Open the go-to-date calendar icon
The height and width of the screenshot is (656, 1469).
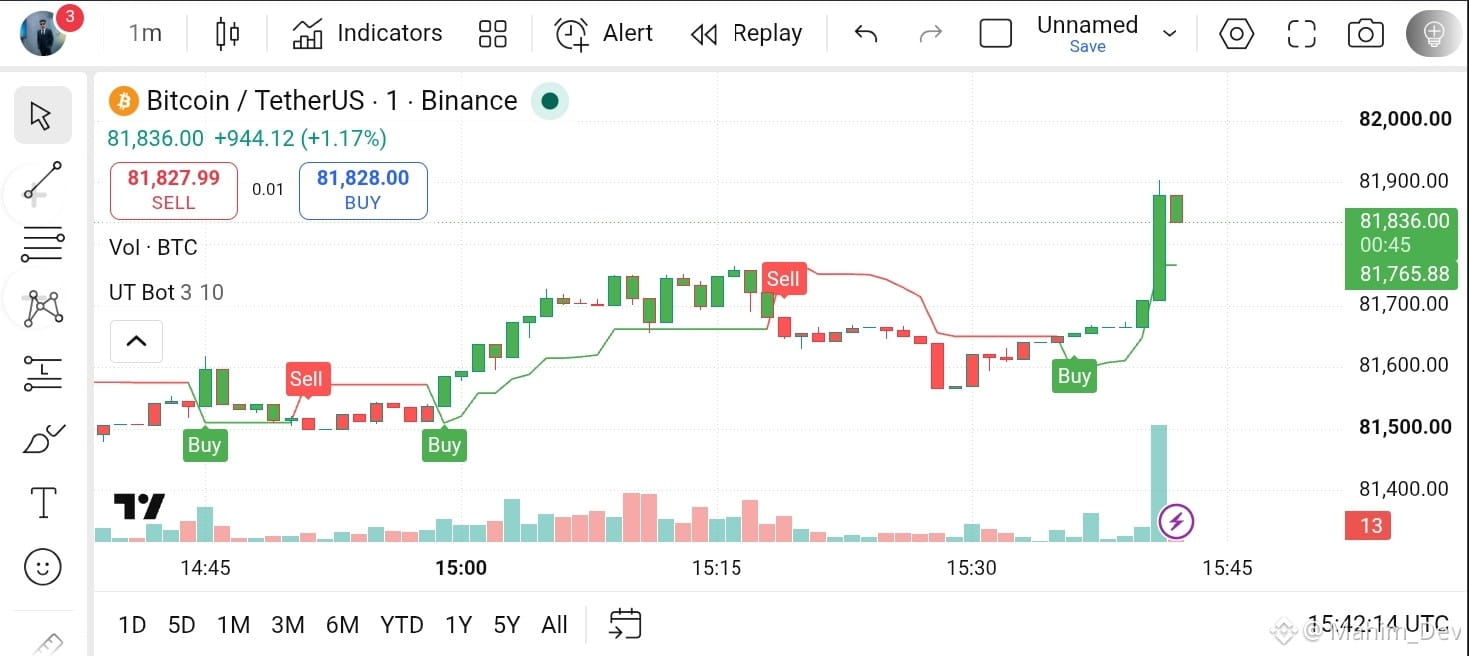(x=625, y=625)
